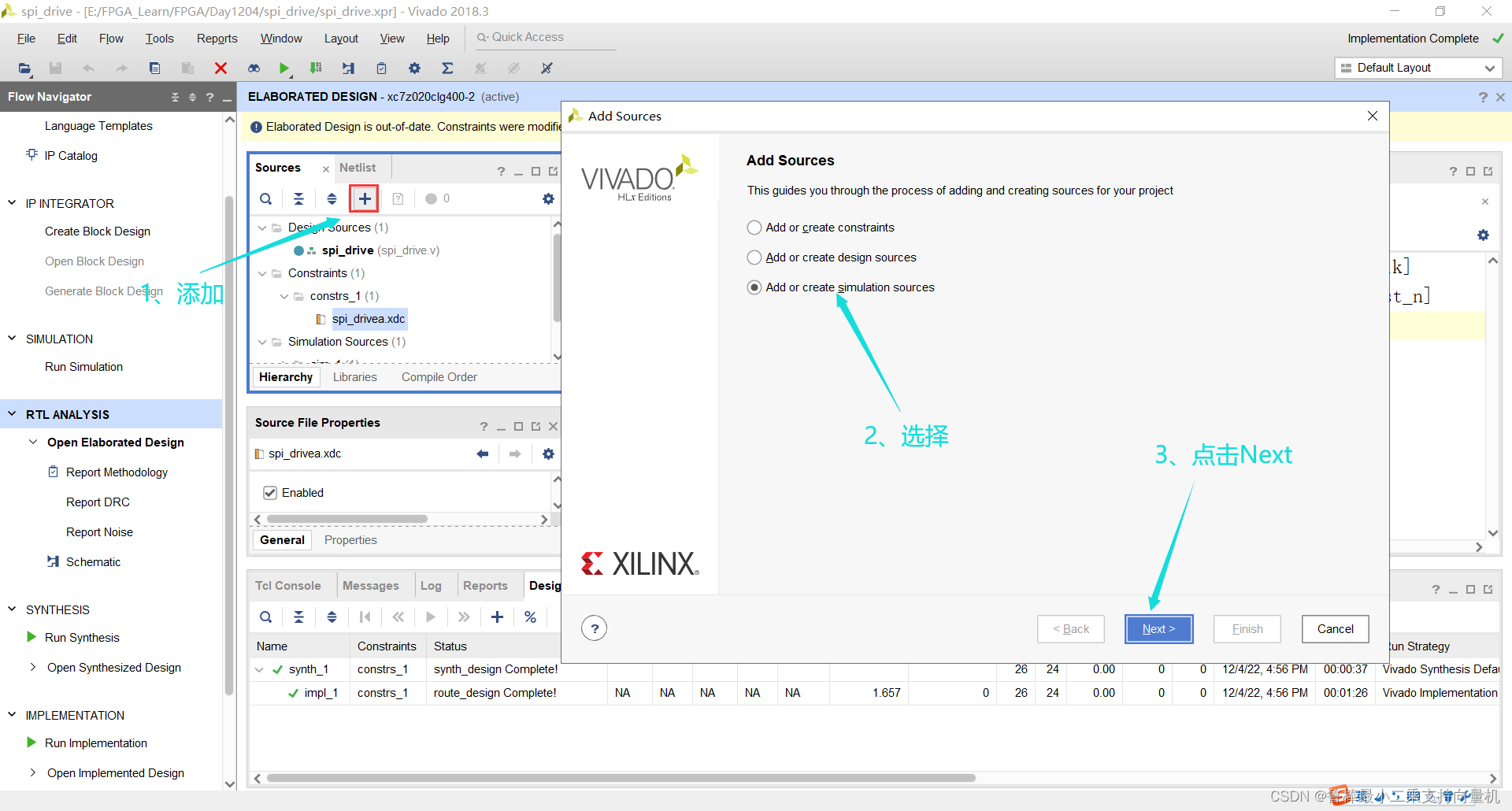Open Sources panel settings gear
Viewport: 1512px width, 811px height.
tap(548, 198)
